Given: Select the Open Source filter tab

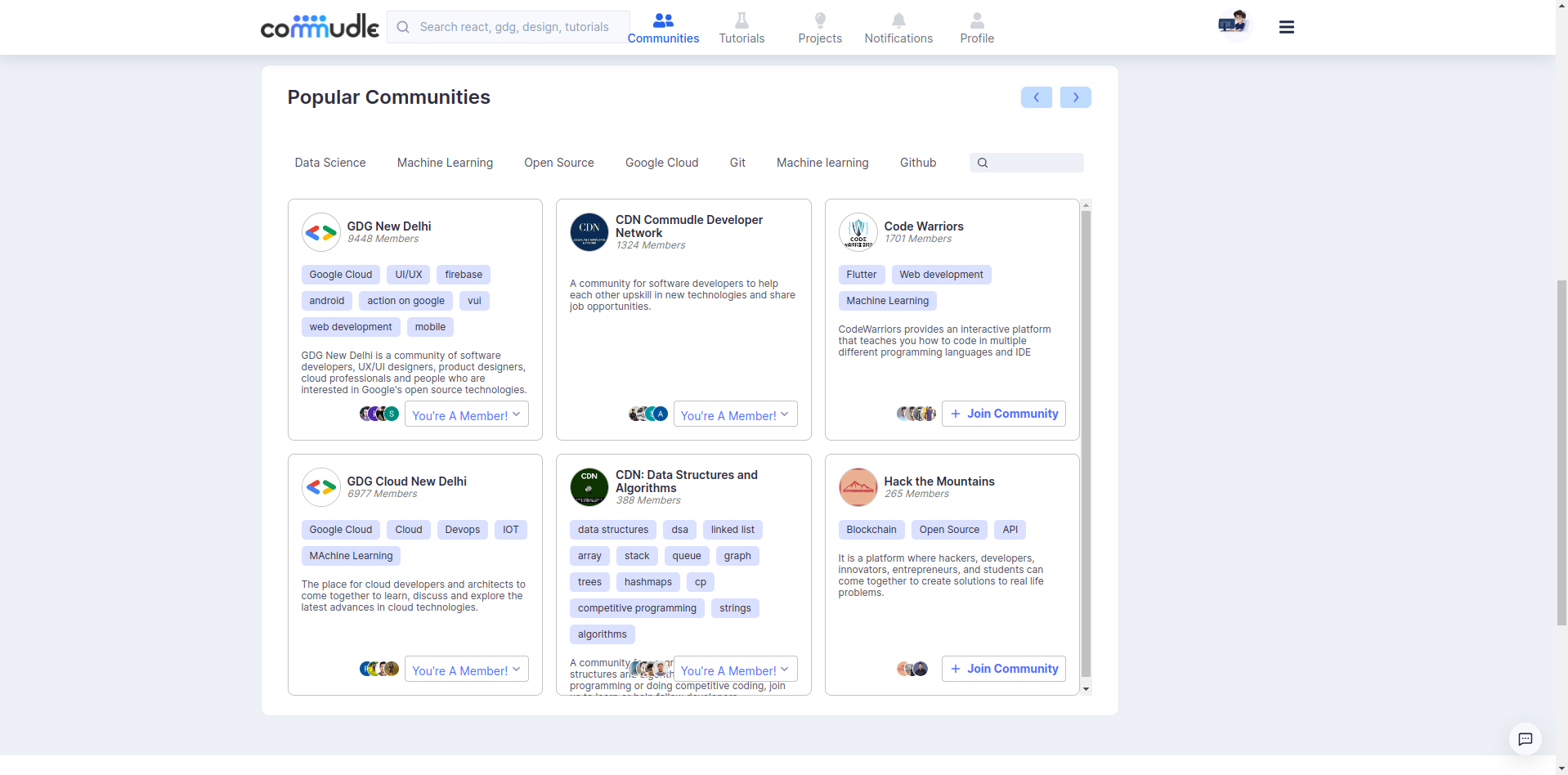Looking at the screenshot, I should coord(559,163).
